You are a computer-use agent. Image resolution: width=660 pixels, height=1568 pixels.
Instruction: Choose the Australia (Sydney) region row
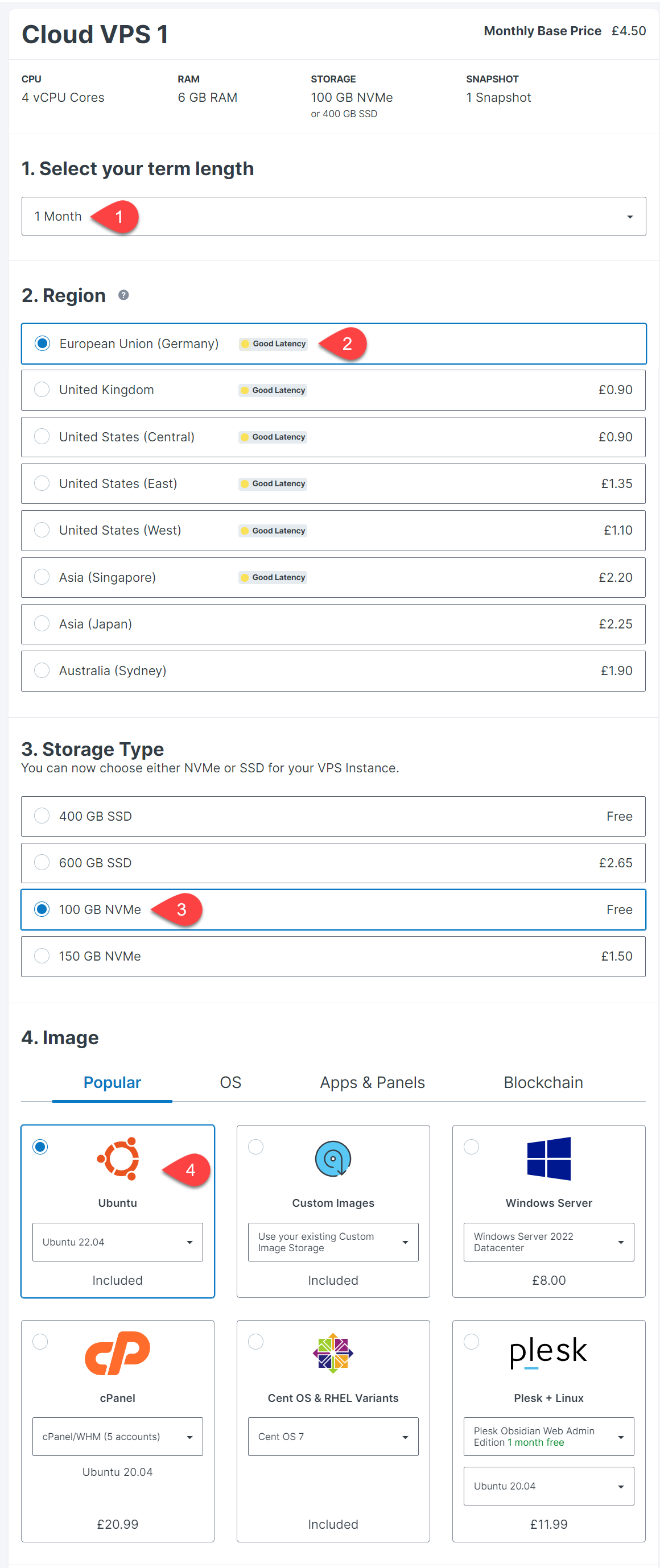click(333, 670)
